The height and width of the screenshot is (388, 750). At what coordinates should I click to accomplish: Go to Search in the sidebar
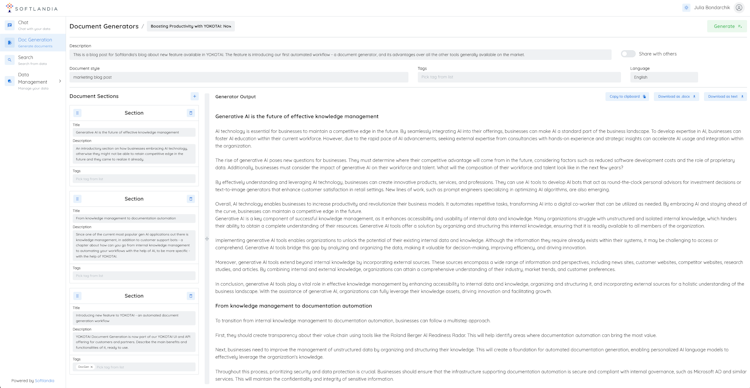pos(33,60)
